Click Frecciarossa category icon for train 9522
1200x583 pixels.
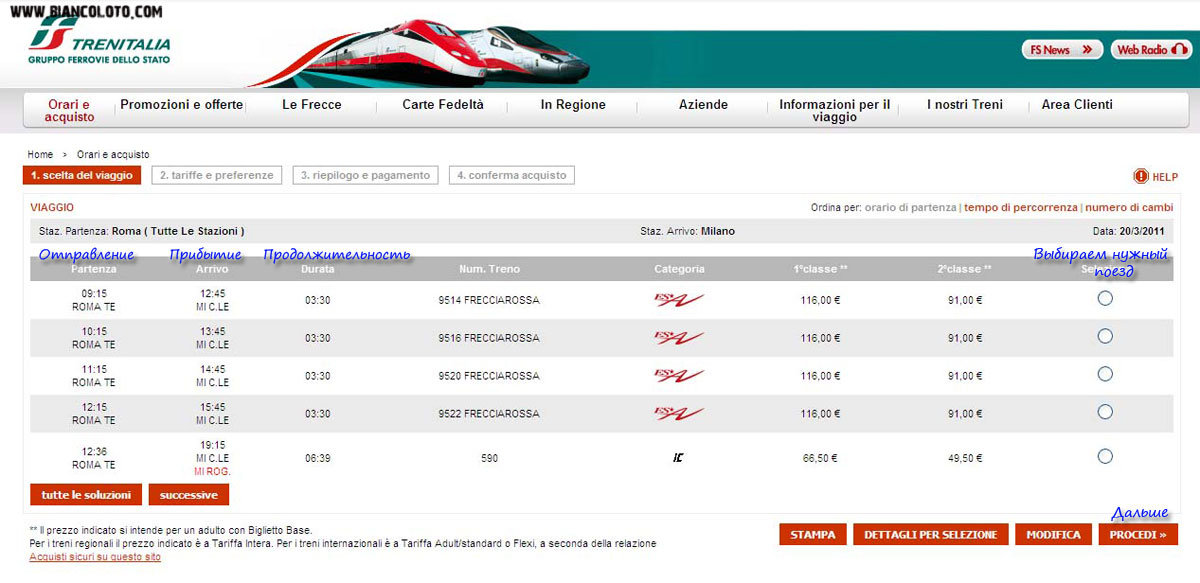[679, 413]
